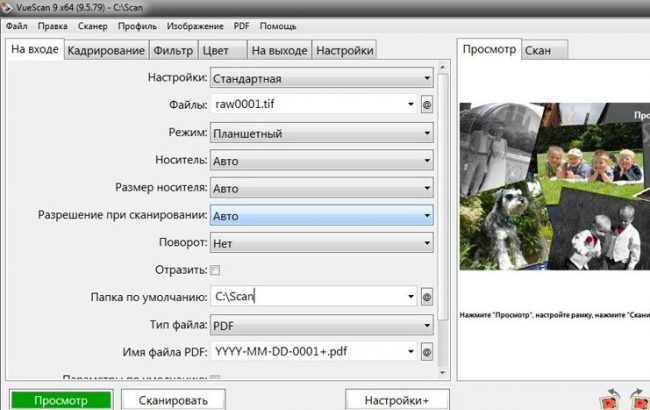Image resolution: width=650 pixels, height=410 pixels.
Task: Toggle the Отразить checkbox
Action: click(215, 270)
